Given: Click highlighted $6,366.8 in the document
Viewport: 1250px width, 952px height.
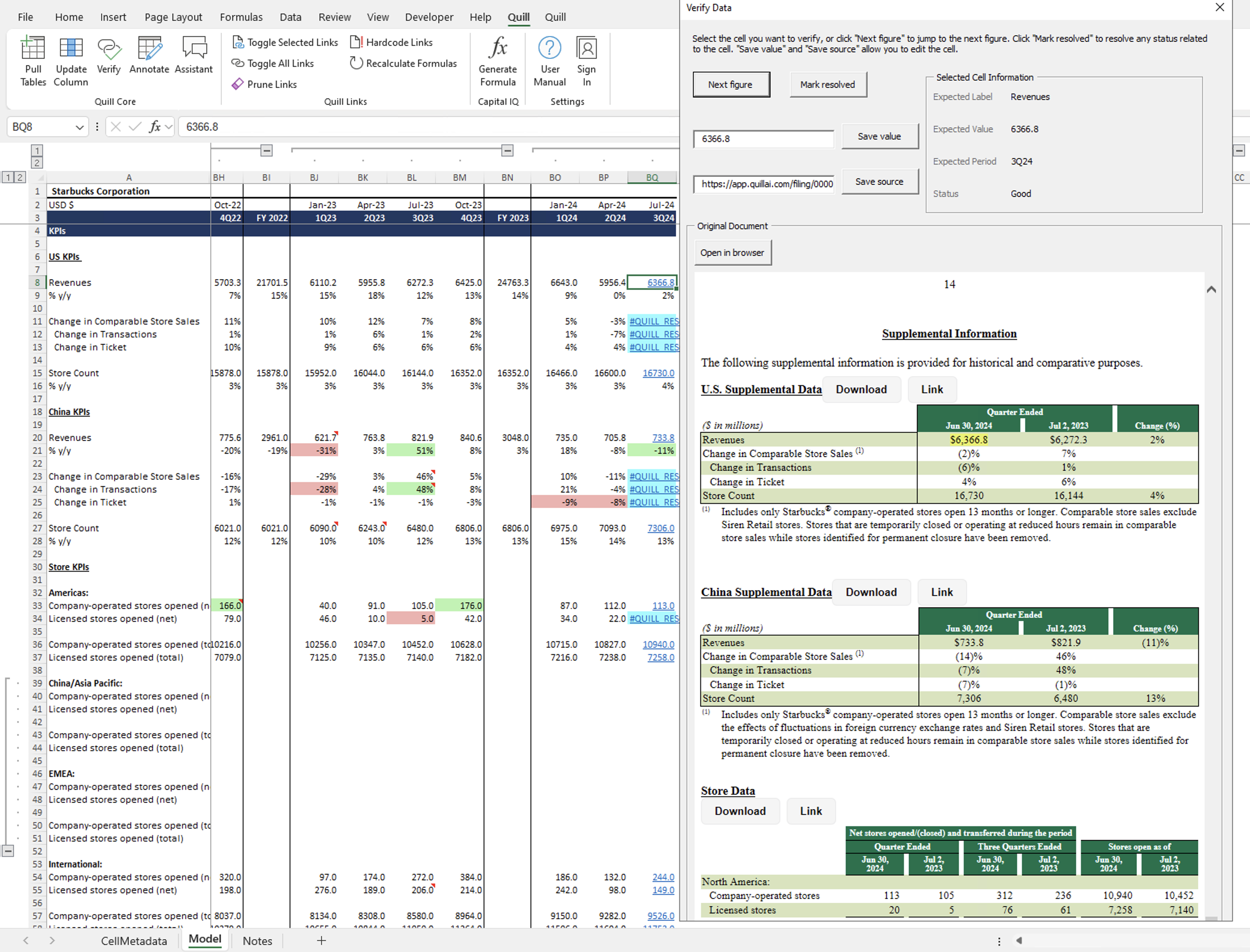Looking at the screenshot, I should (969, 440).
